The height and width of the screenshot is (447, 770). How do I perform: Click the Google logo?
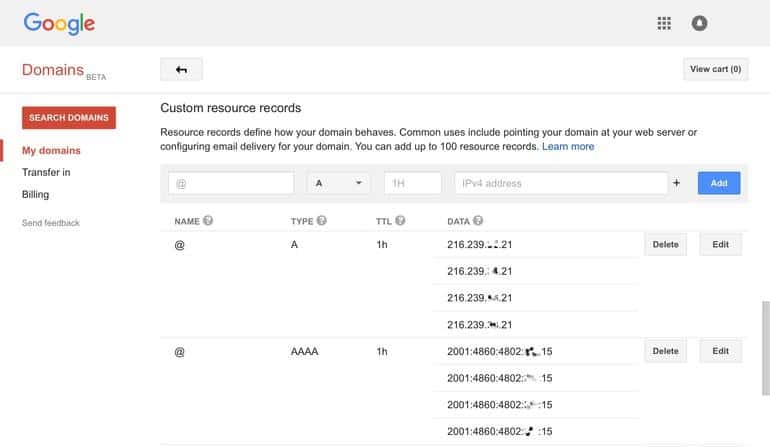click(59, 24)
